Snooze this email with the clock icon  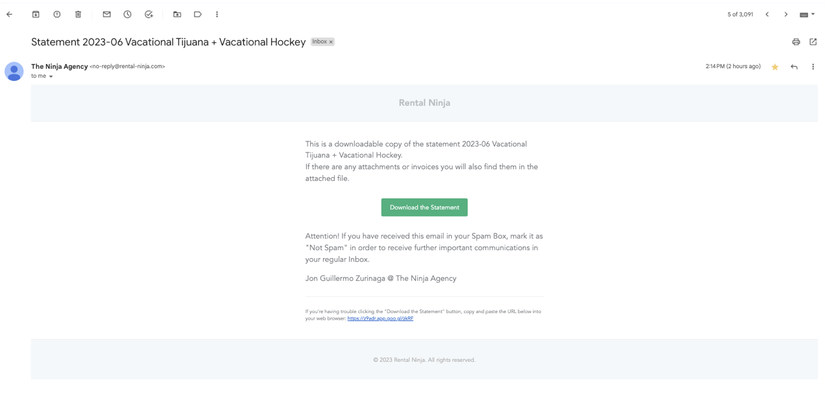[128, 14]
